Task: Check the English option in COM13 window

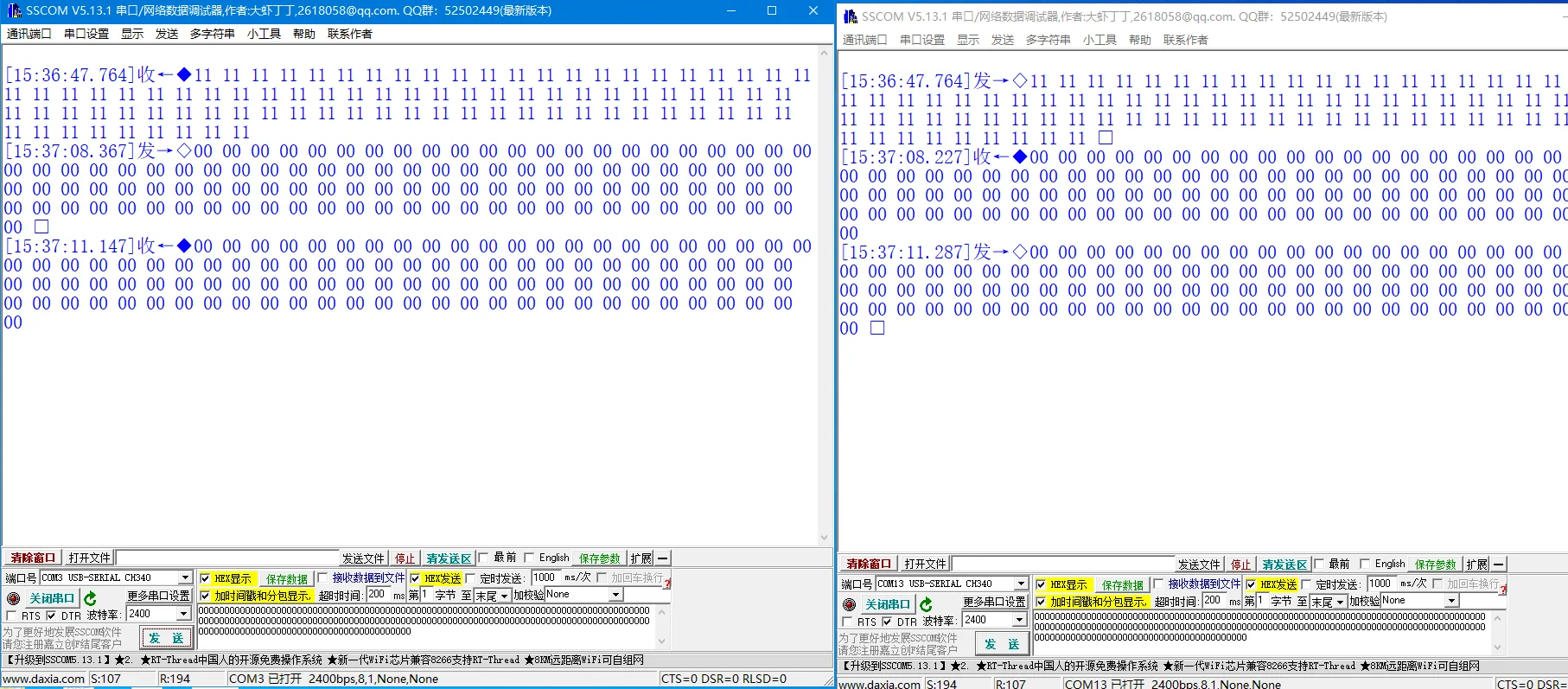Action: coord(1365,564)
